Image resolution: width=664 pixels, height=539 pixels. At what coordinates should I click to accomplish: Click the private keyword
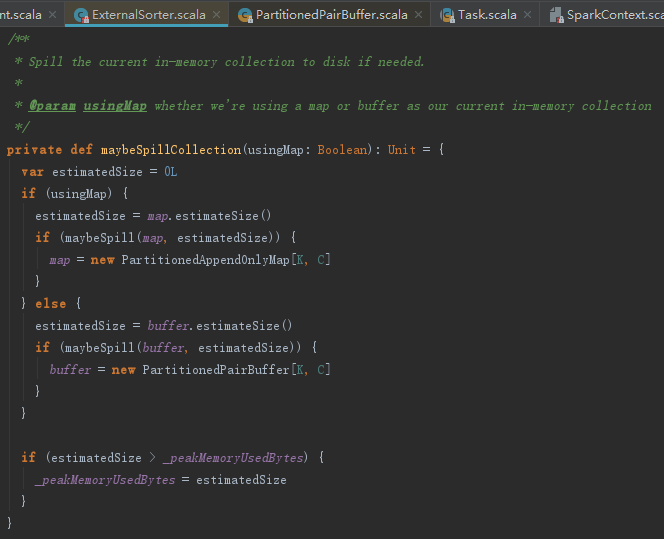coord(34,150)
